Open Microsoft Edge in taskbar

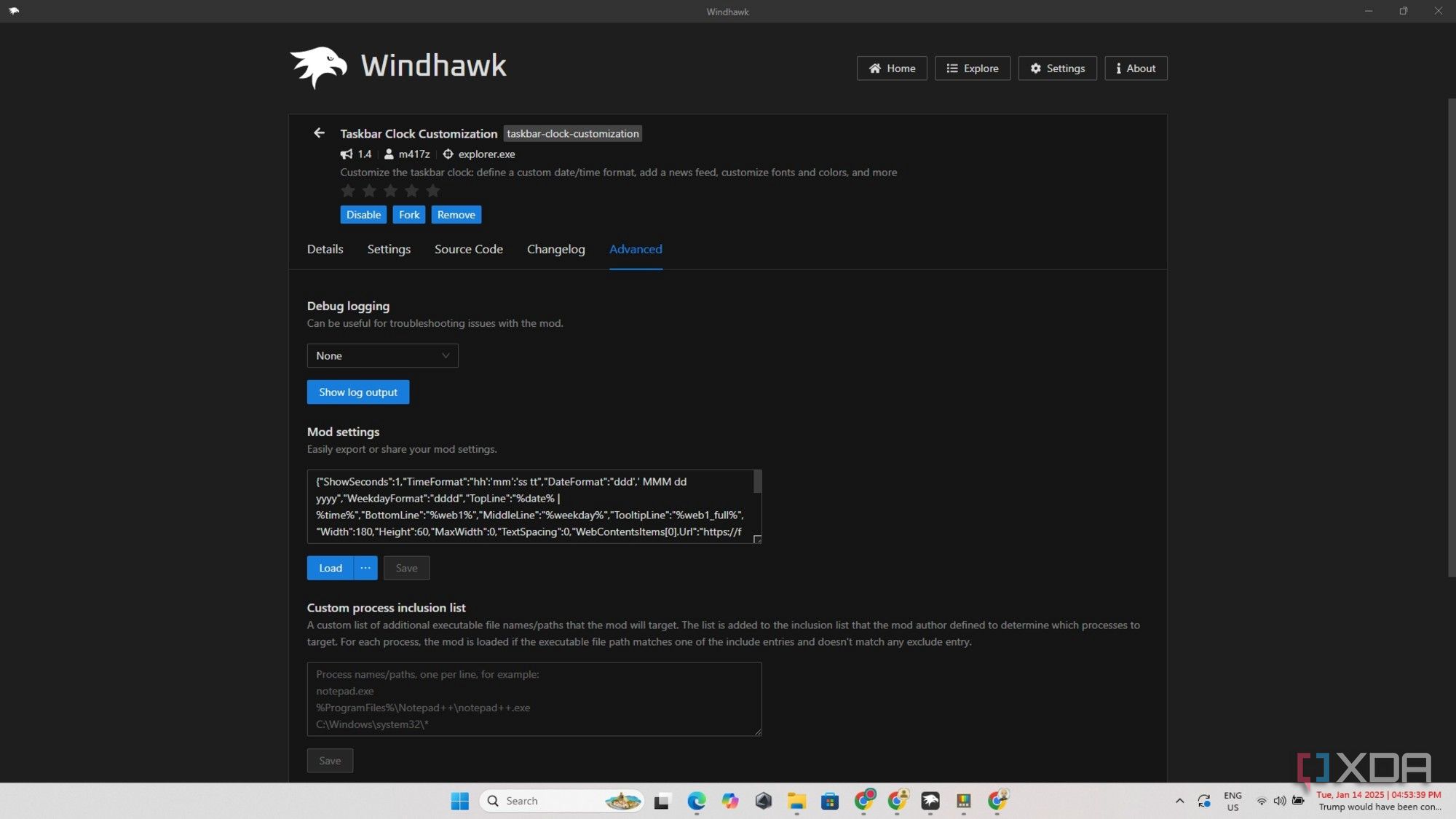point(696,801)
